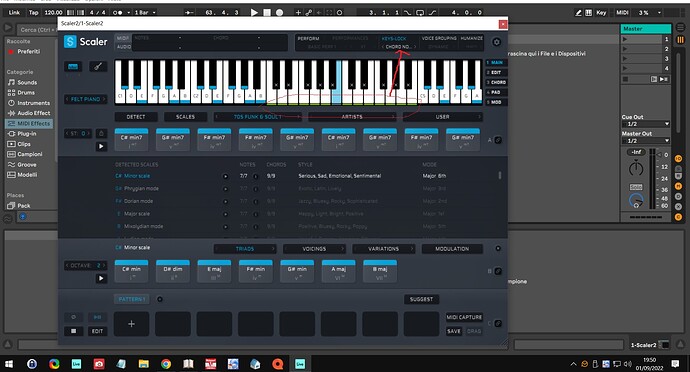This screenshot has width=690, height=372.
Task: Open Drums category in Ableton browser
Action: 21,93
